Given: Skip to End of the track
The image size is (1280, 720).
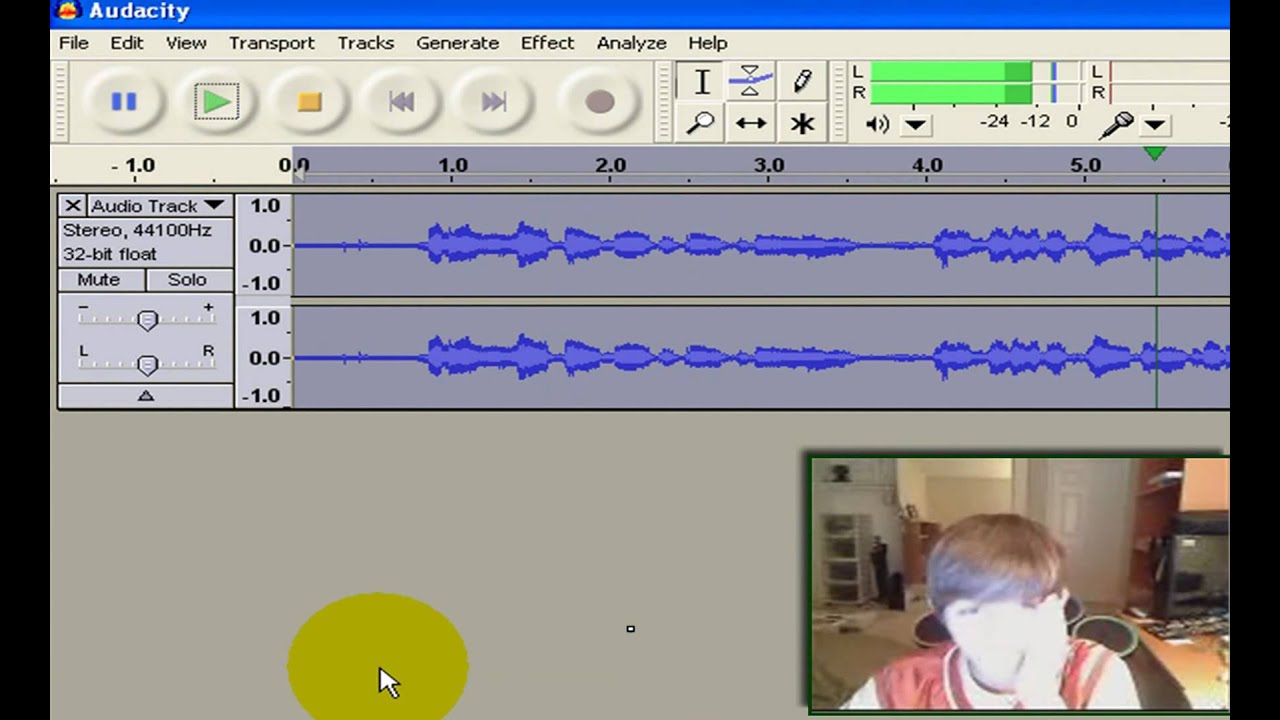Looking at the screenshot, I should (493, 101).
